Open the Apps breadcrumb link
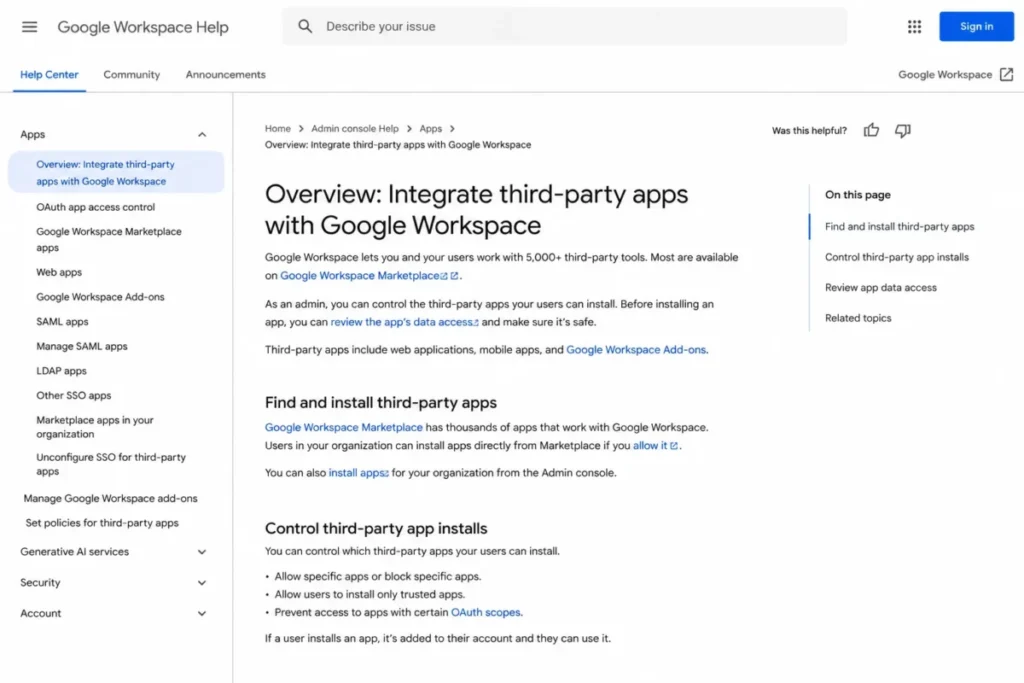The image size is (1024, 683). tap(430, 129)
